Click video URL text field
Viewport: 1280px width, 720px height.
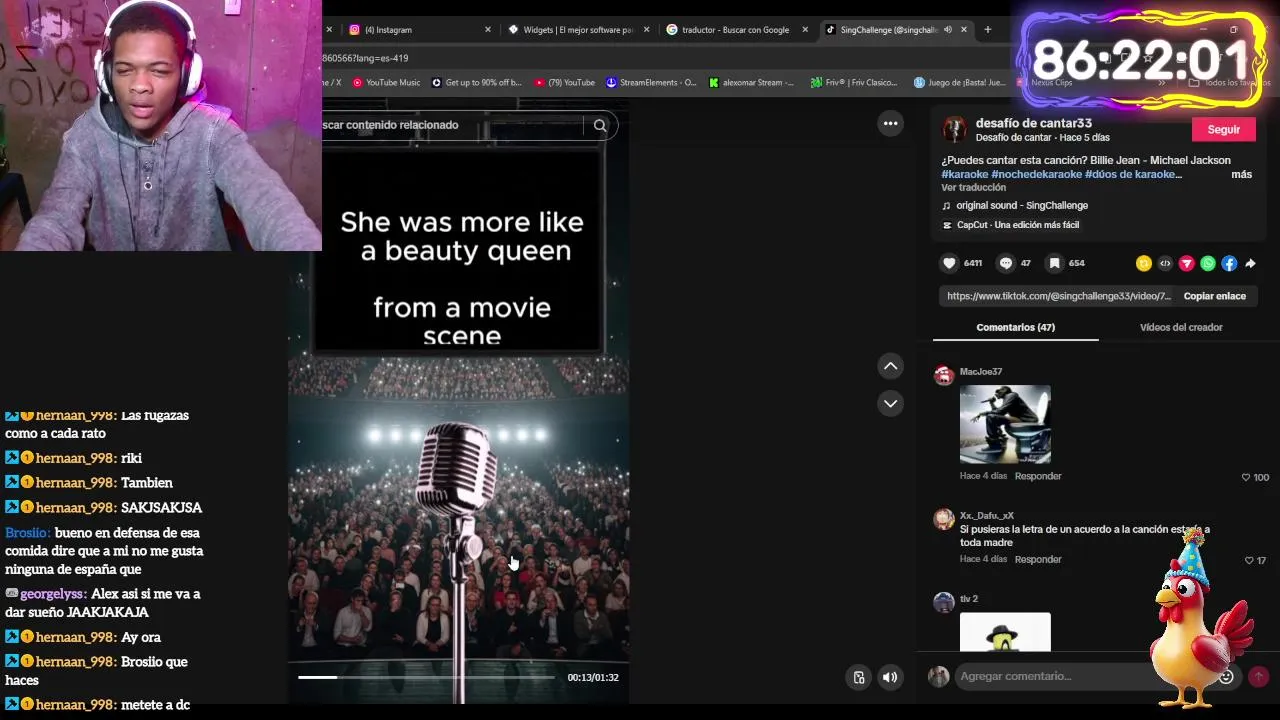pos(1058,296)
